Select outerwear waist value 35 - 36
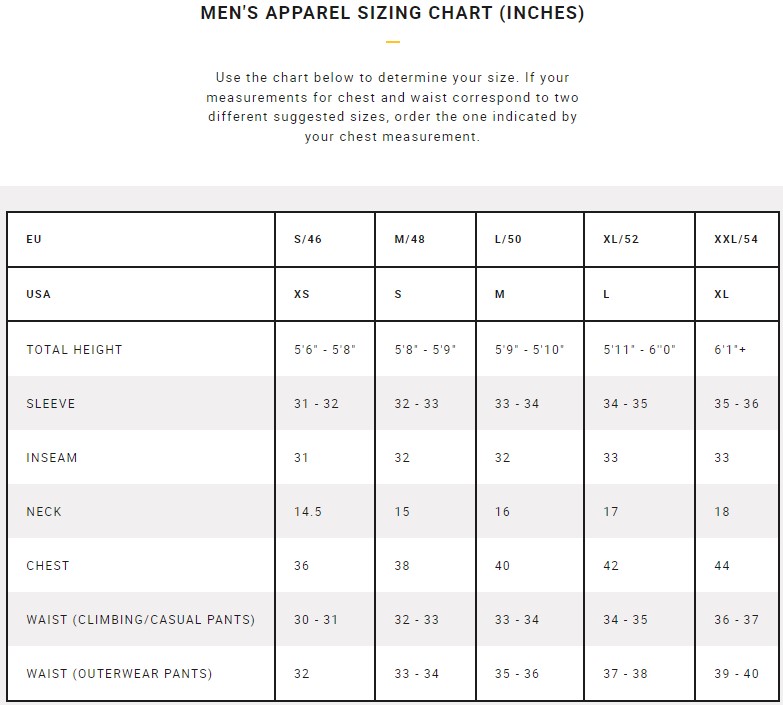 (516, 674)
